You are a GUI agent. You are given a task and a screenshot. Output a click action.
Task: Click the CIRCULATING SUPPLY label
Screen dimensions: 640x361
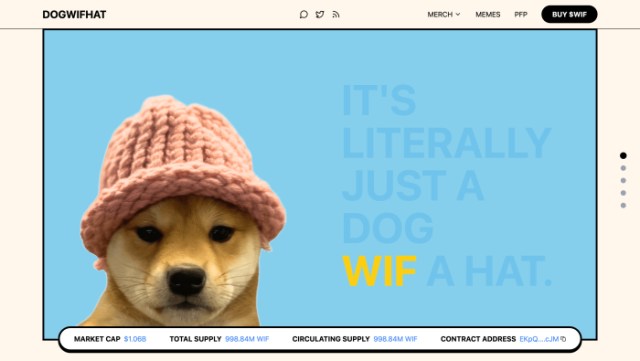(331, 339)
